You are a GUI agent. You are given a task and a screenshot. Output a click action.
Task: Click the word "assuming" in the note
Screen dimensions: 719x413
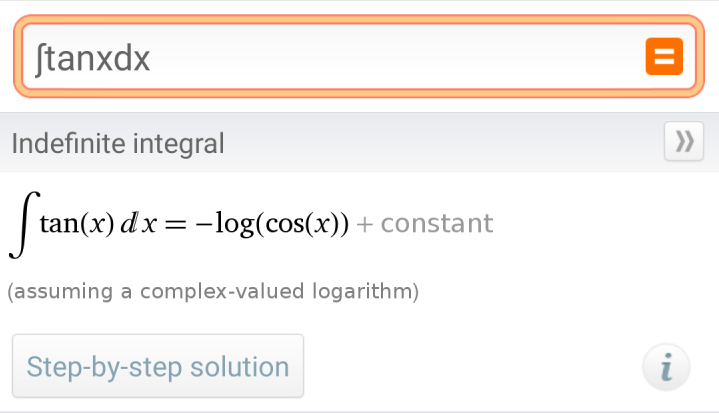click(x=48, y=292)
